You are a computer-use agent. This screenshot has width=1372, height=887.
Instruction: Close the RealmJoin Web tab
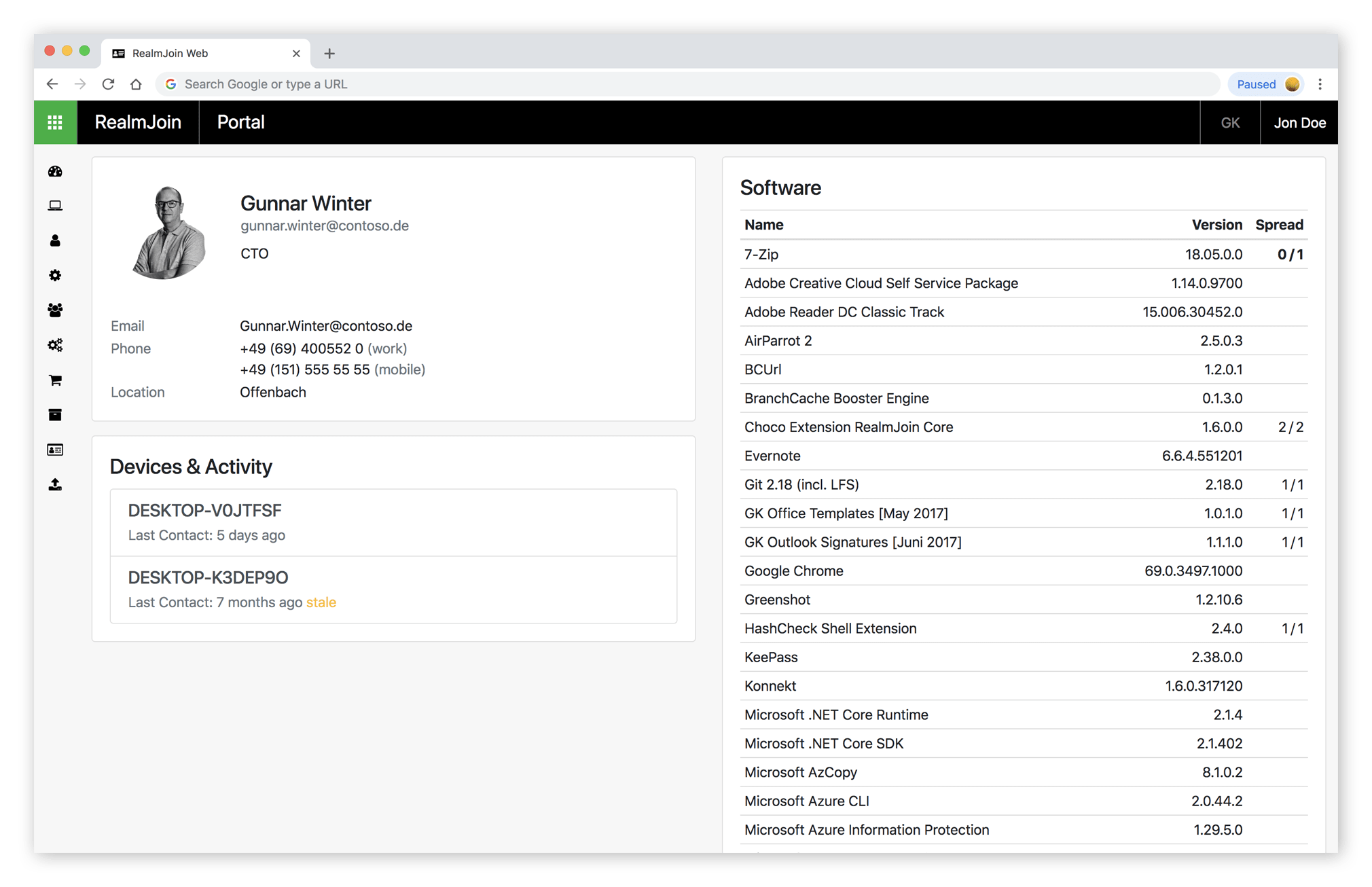[296, 53]
